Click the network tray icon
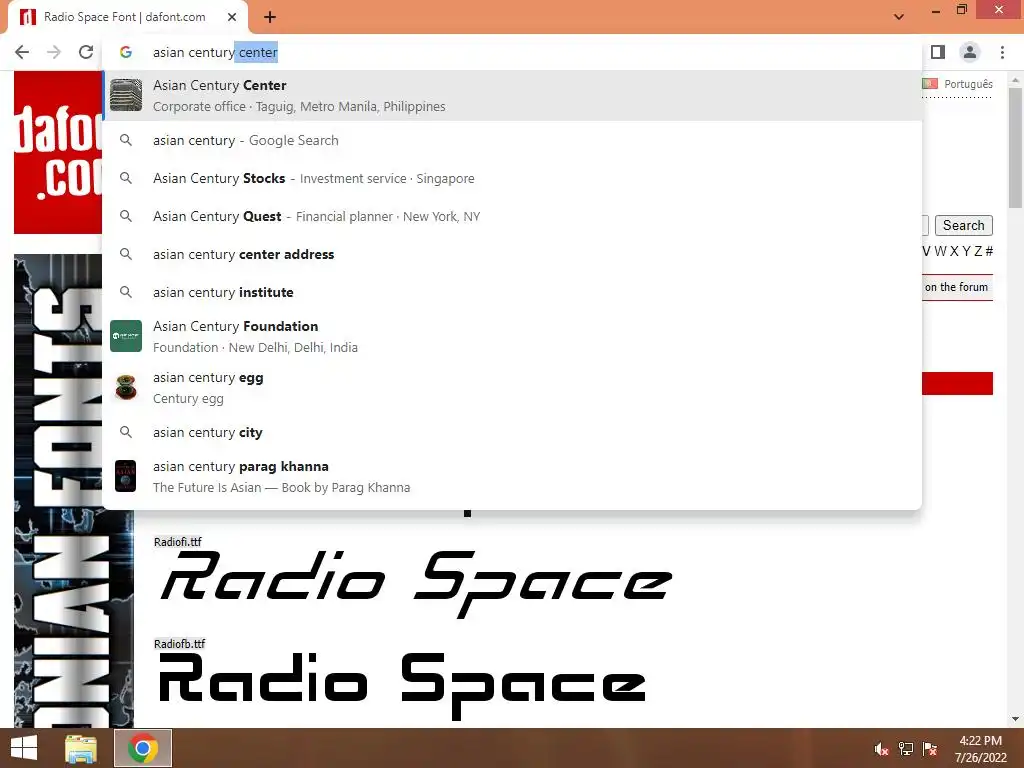1024x768 pixels. coord(906,749)
